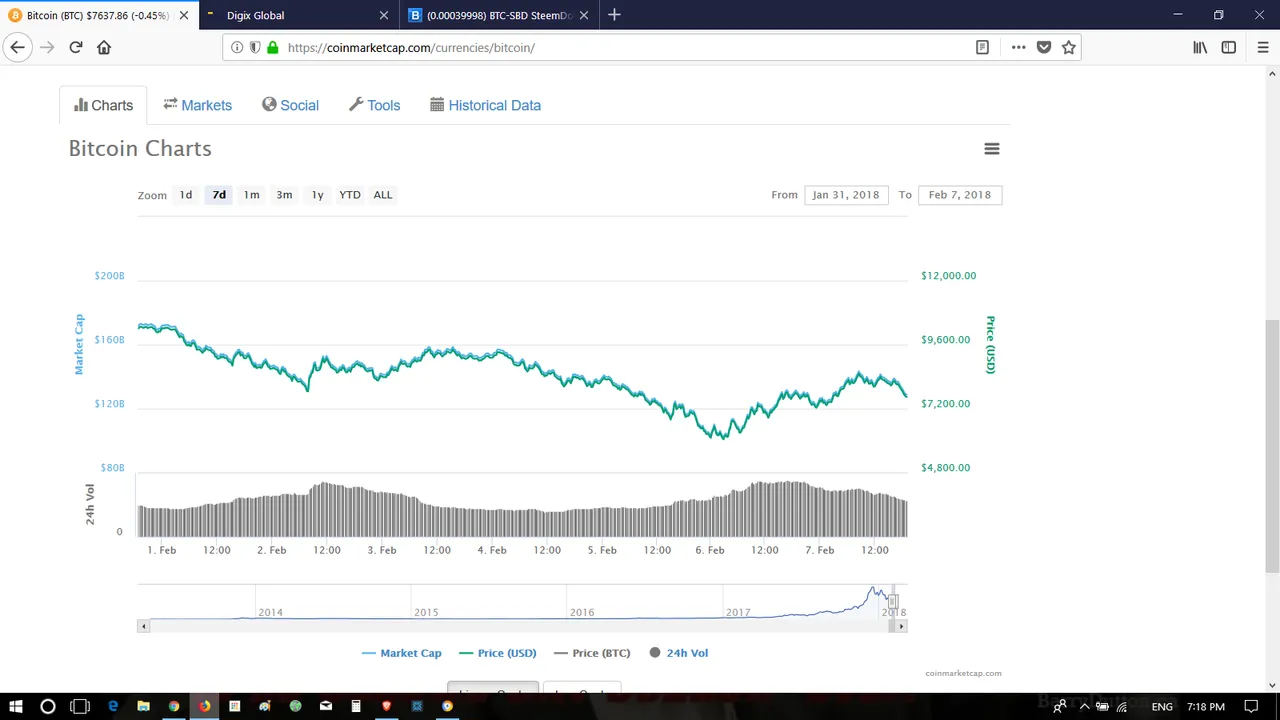The image size is (1280, 720).
Task: Switch to the Tools tab
Action: pos(374,105)
